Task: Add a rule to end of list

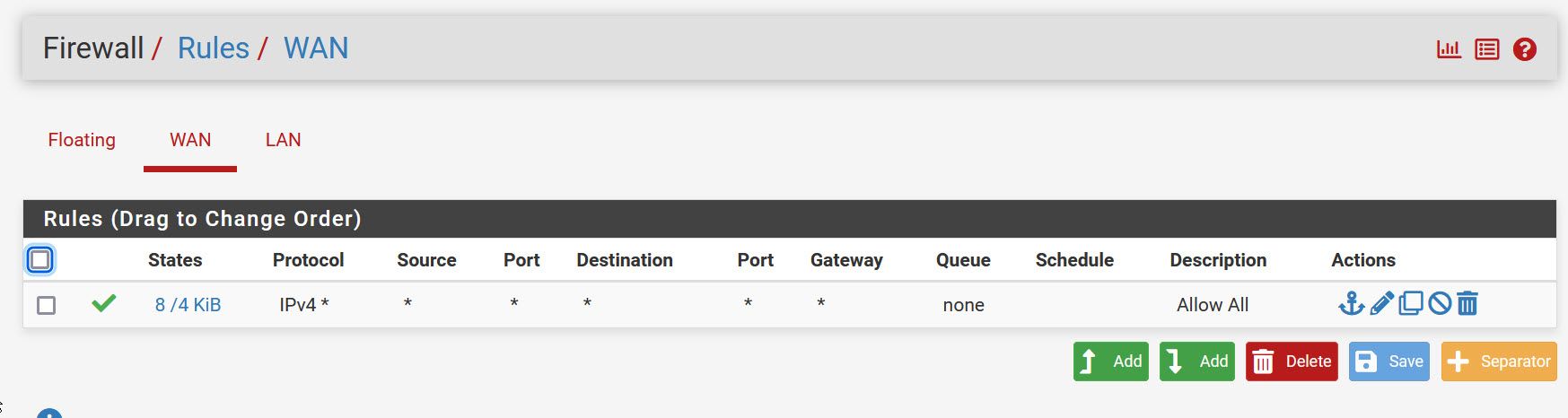Action: [1197, 361]
